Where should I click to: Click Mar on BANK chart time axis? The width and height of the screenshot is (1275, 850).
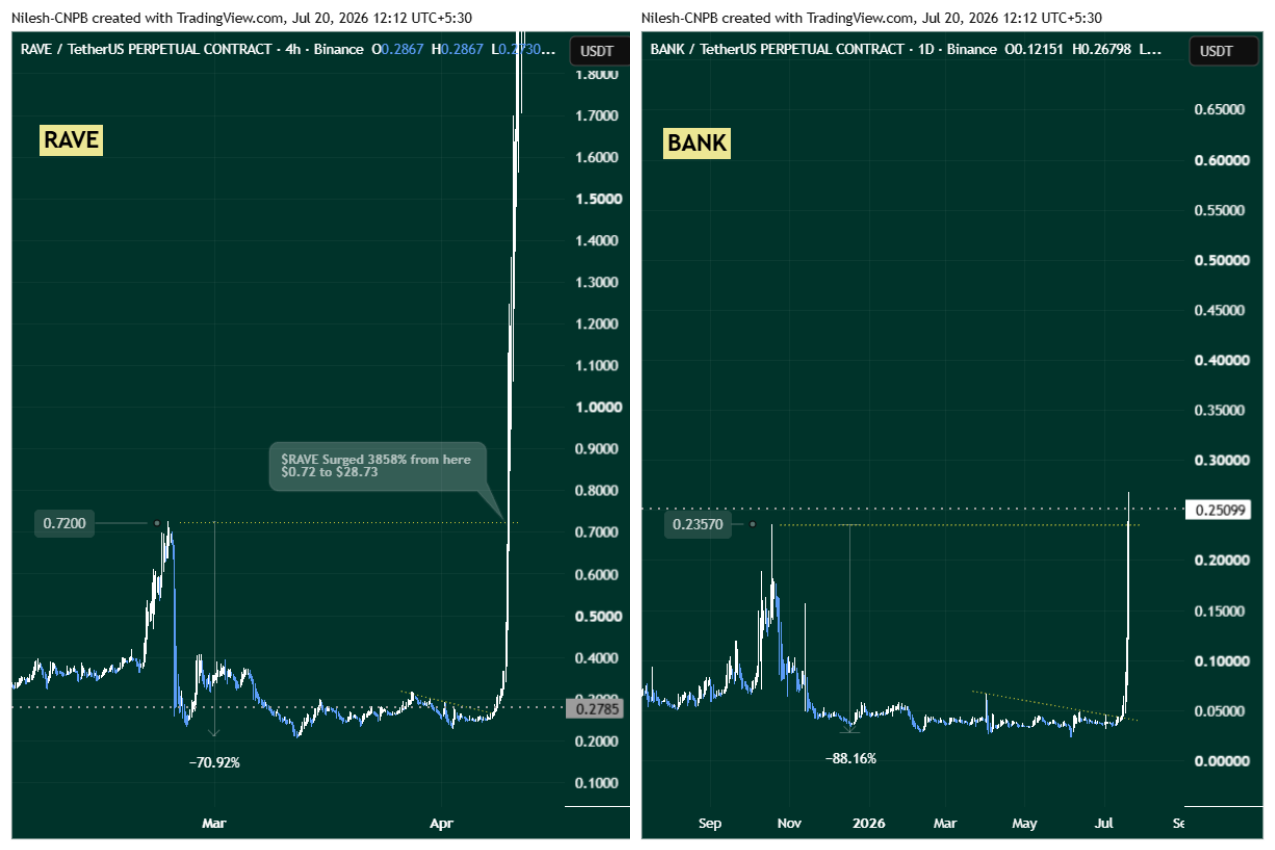coord(945,824)
